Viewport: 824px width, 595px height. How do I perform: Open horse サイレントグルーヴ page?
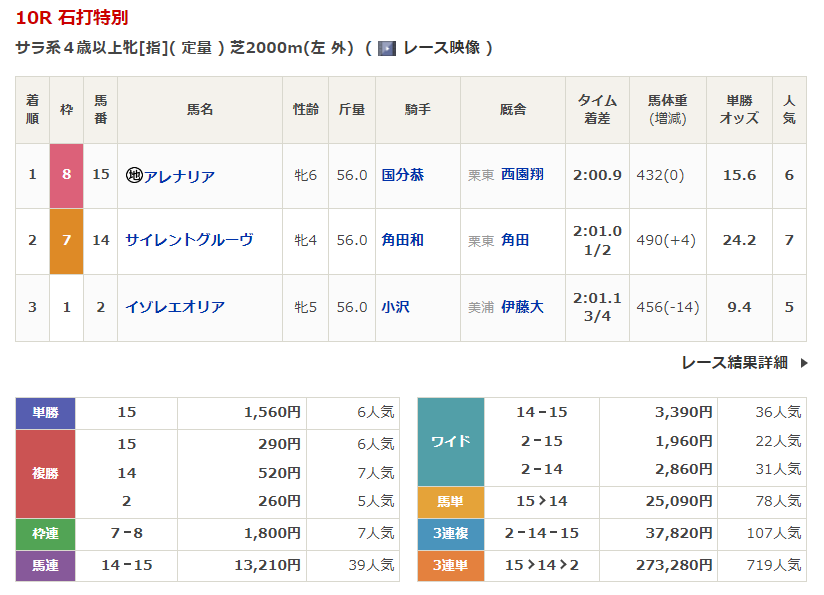189,240
